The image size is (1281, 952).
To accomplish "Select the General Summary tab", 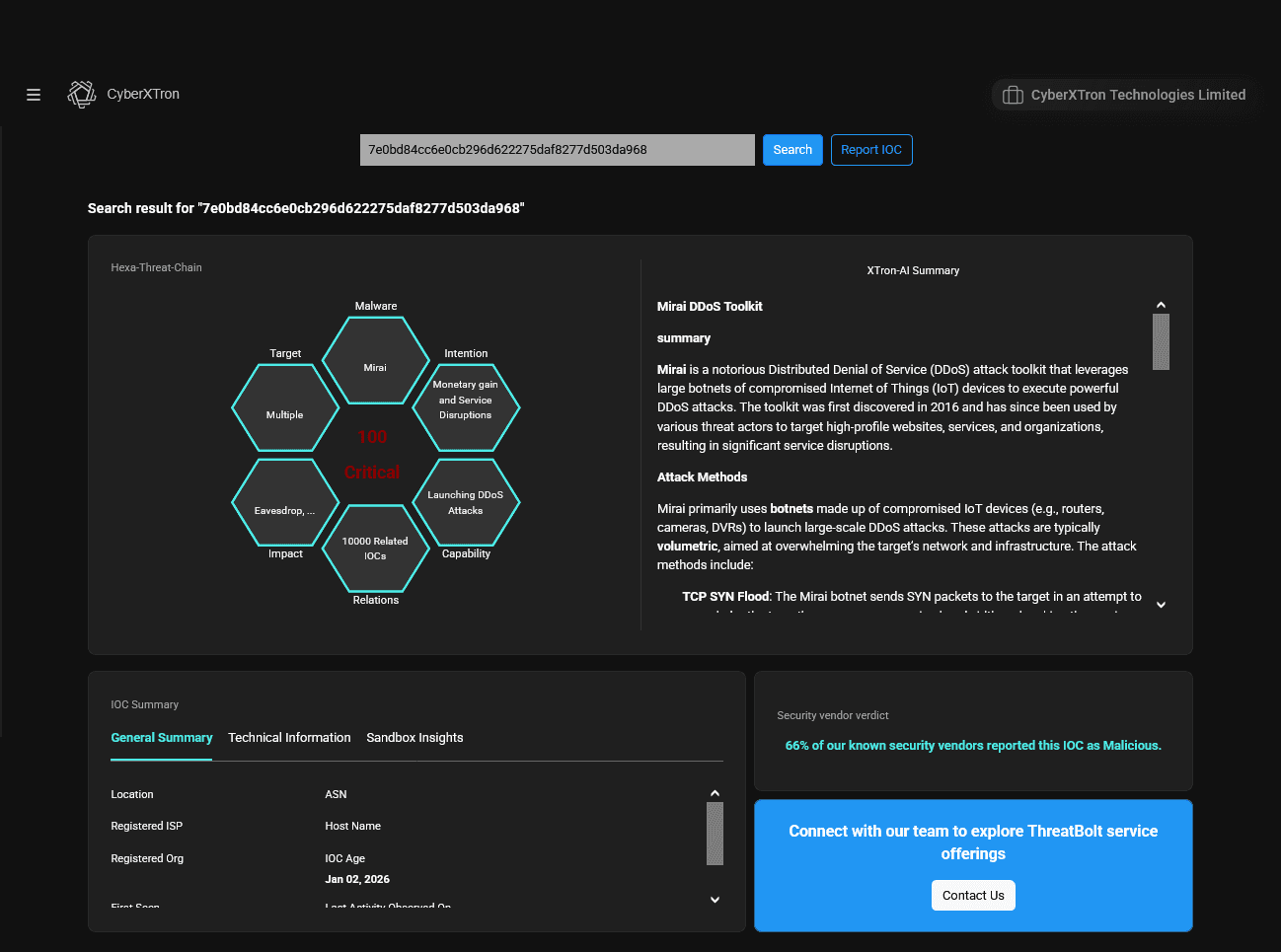I will 161,737.
